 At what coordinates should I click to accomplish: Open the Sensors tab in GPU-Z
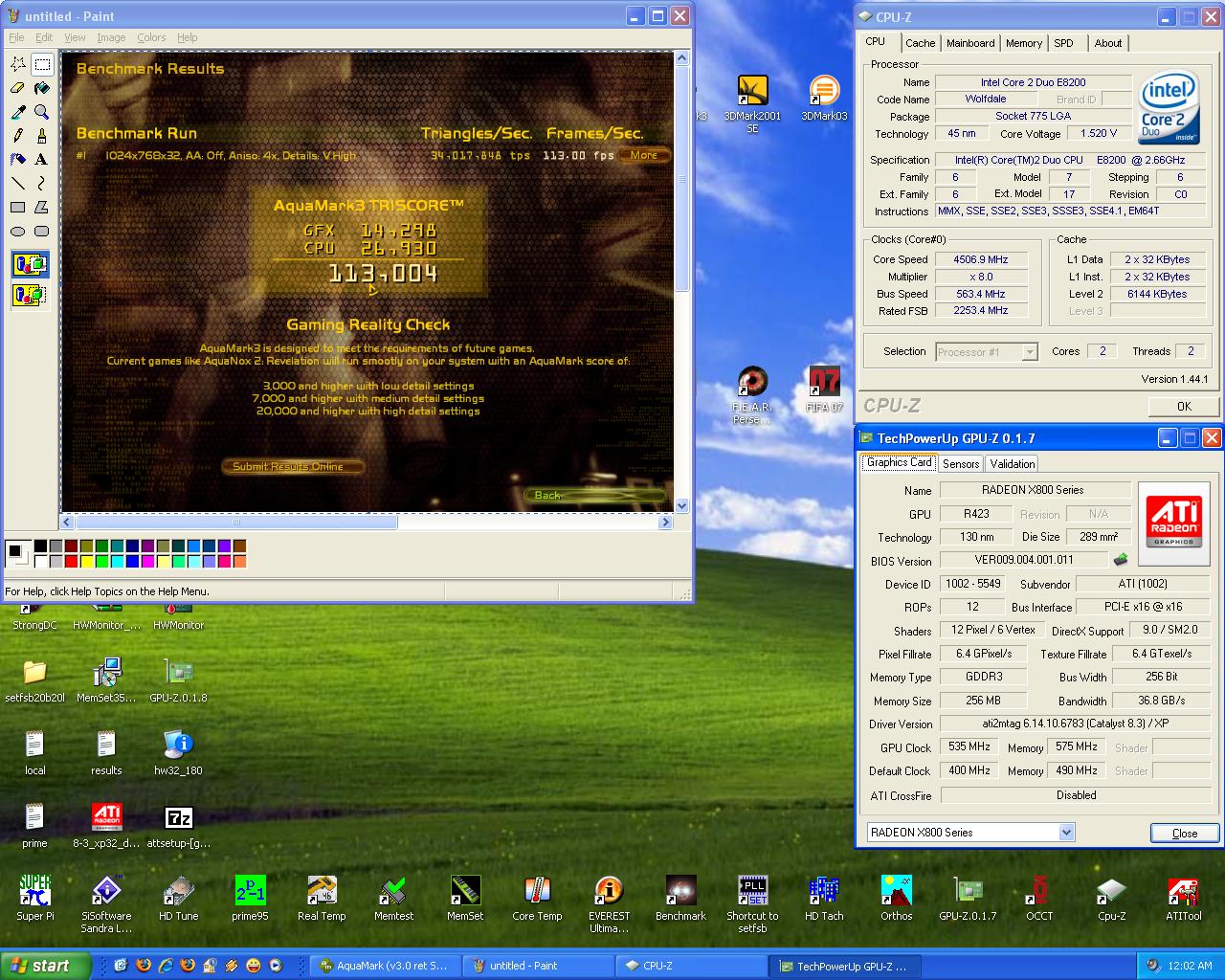[x=961, y=463]
